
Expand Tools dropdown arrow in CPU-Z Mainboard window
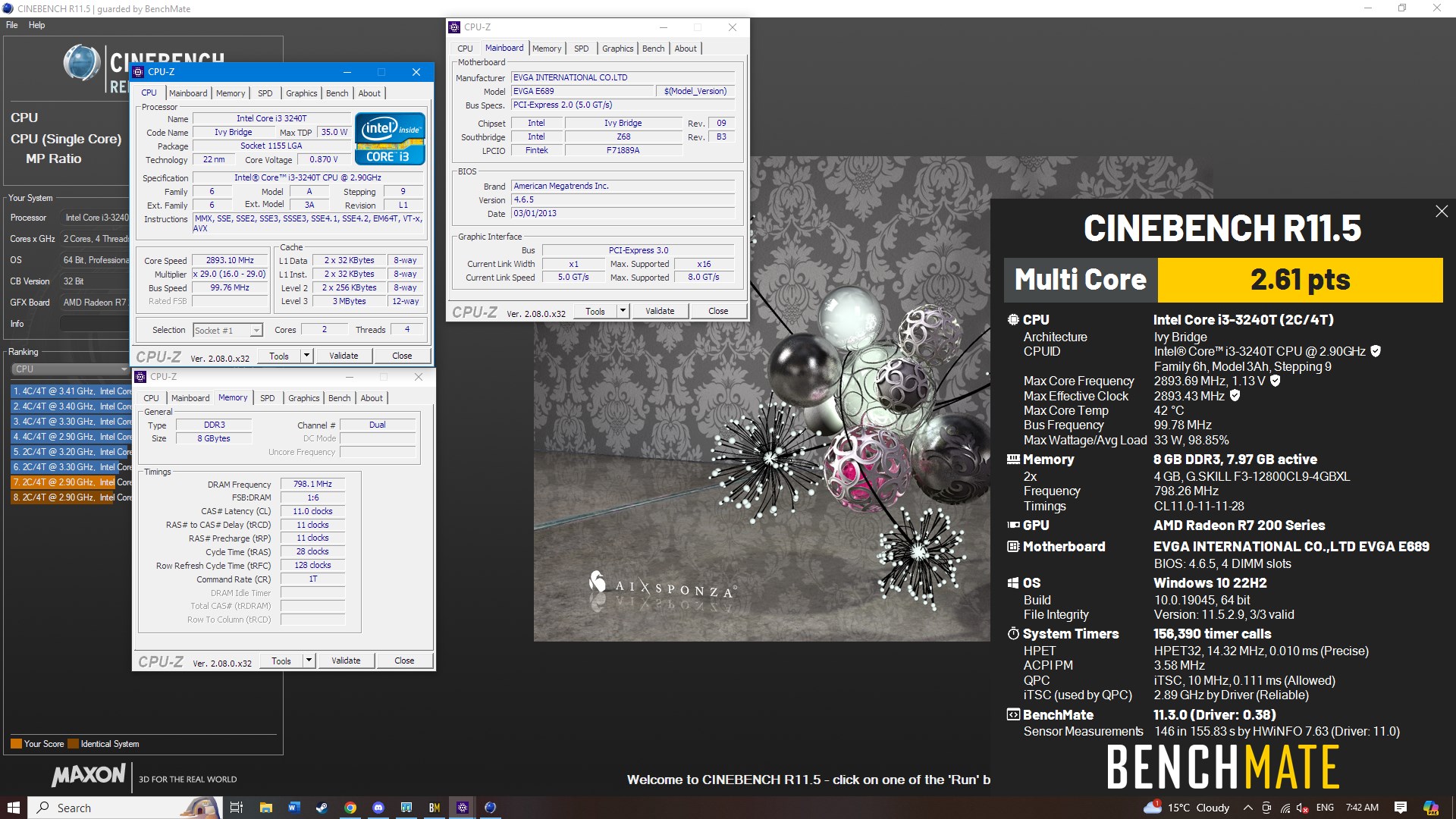pyautogui.click(x=623, y=311)
